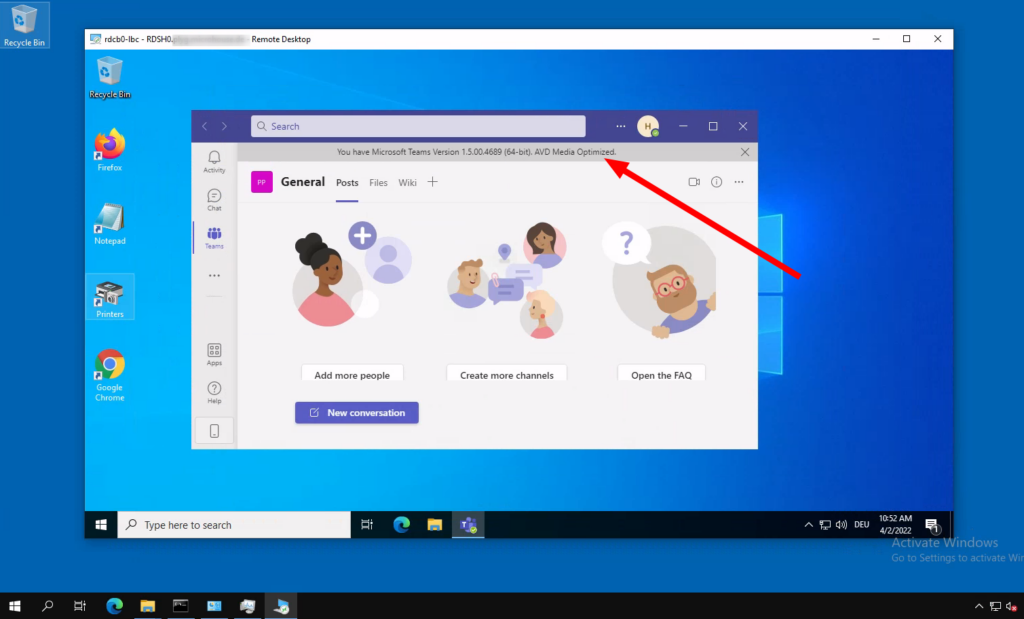
Task: Open Help in Teams sidebar
Action: pos(214,392)
